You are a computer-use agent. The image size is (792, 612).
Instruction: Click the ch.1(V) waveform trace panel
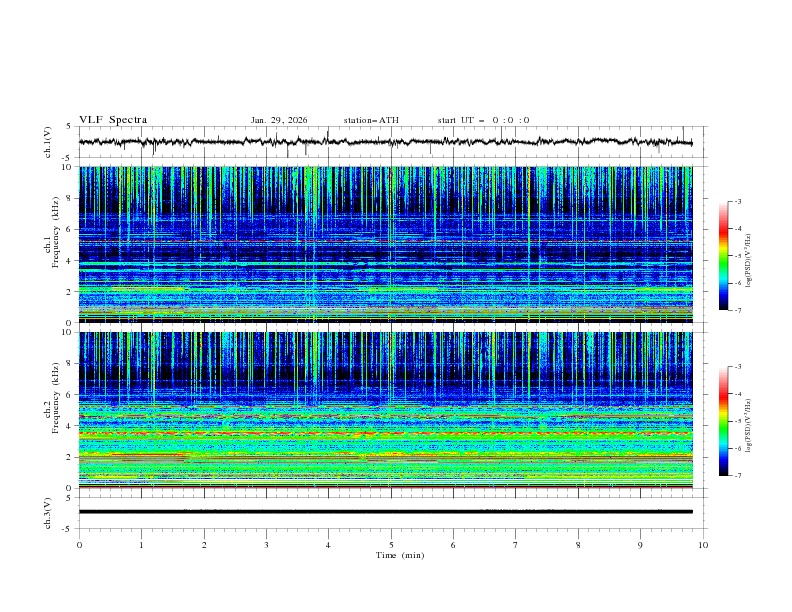[x=391, y=142]
